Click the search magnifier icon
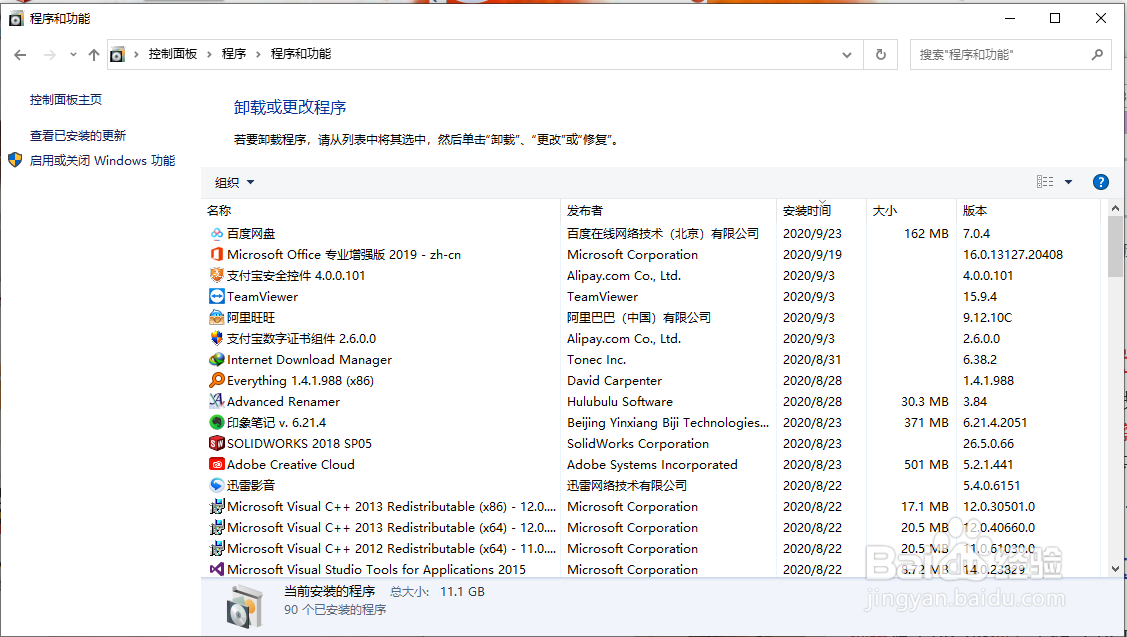This screenshot has width=1127, height=637. (1097, 55)
